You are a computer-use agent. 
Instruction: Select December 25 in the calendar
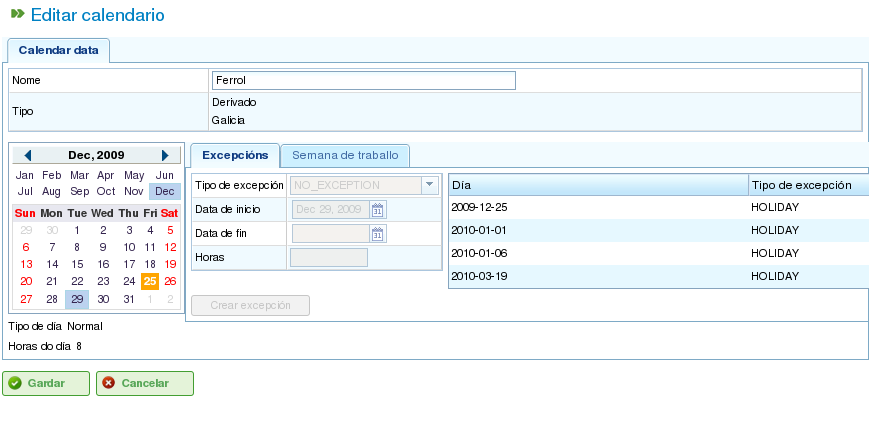(x=150, y=281)
